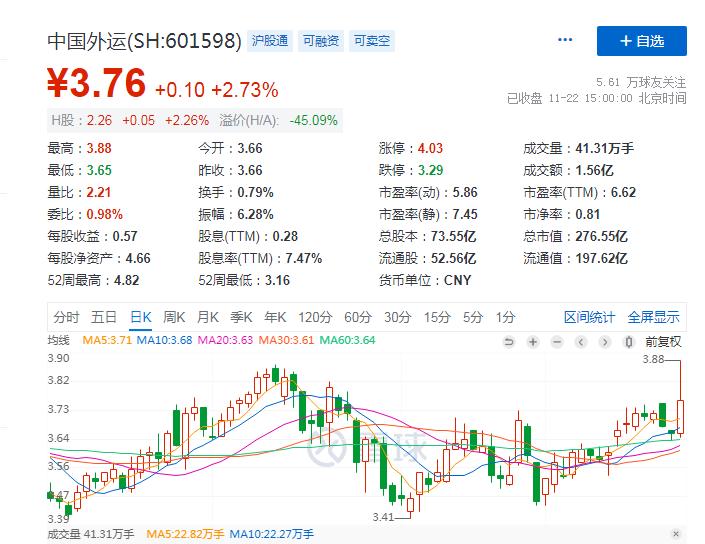
Task: Select the 日K chart tab
Action: click(x=140, y=317)
